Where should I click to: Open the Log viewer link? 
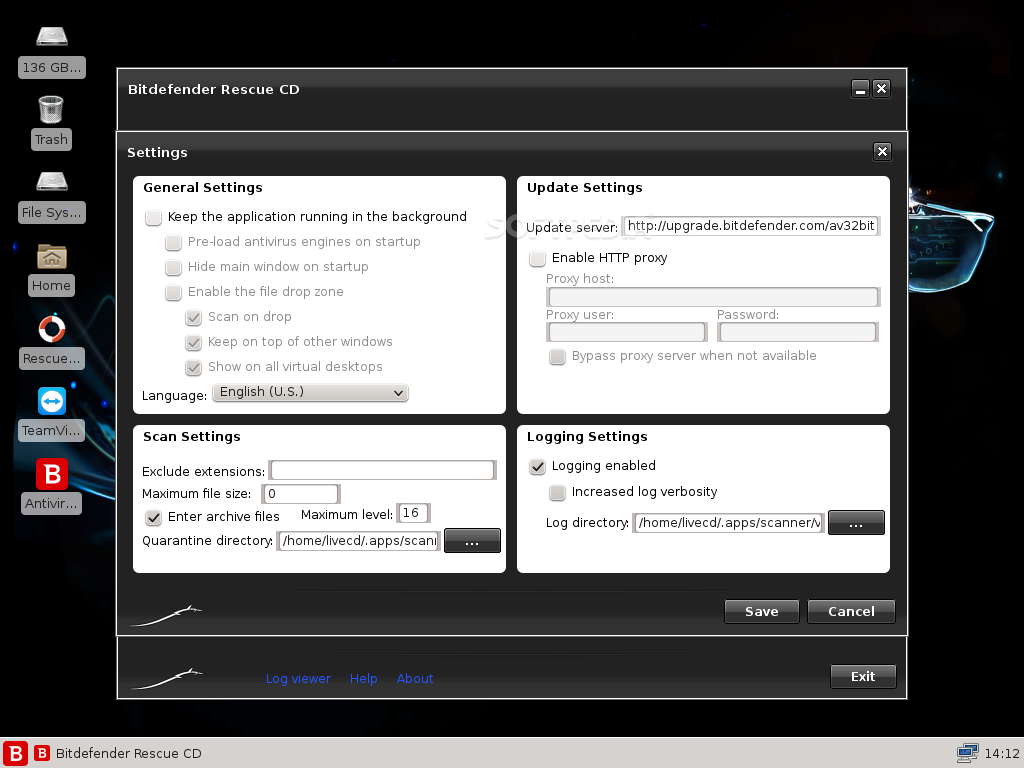pos(298,679)
